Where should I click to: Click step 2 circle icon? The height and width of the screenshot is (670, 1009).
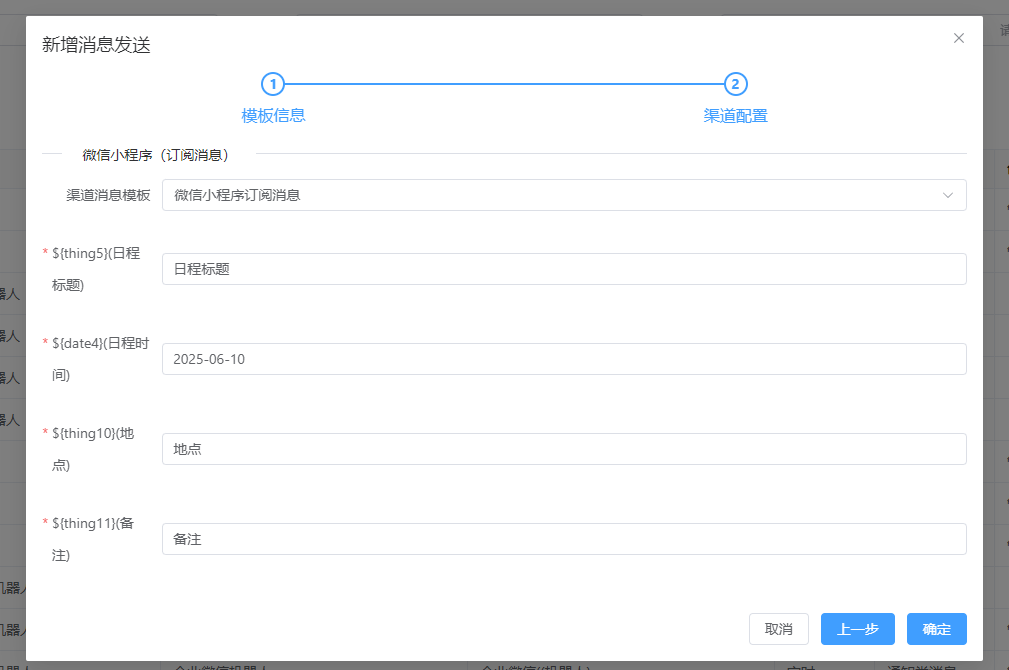tap(736, 84)
